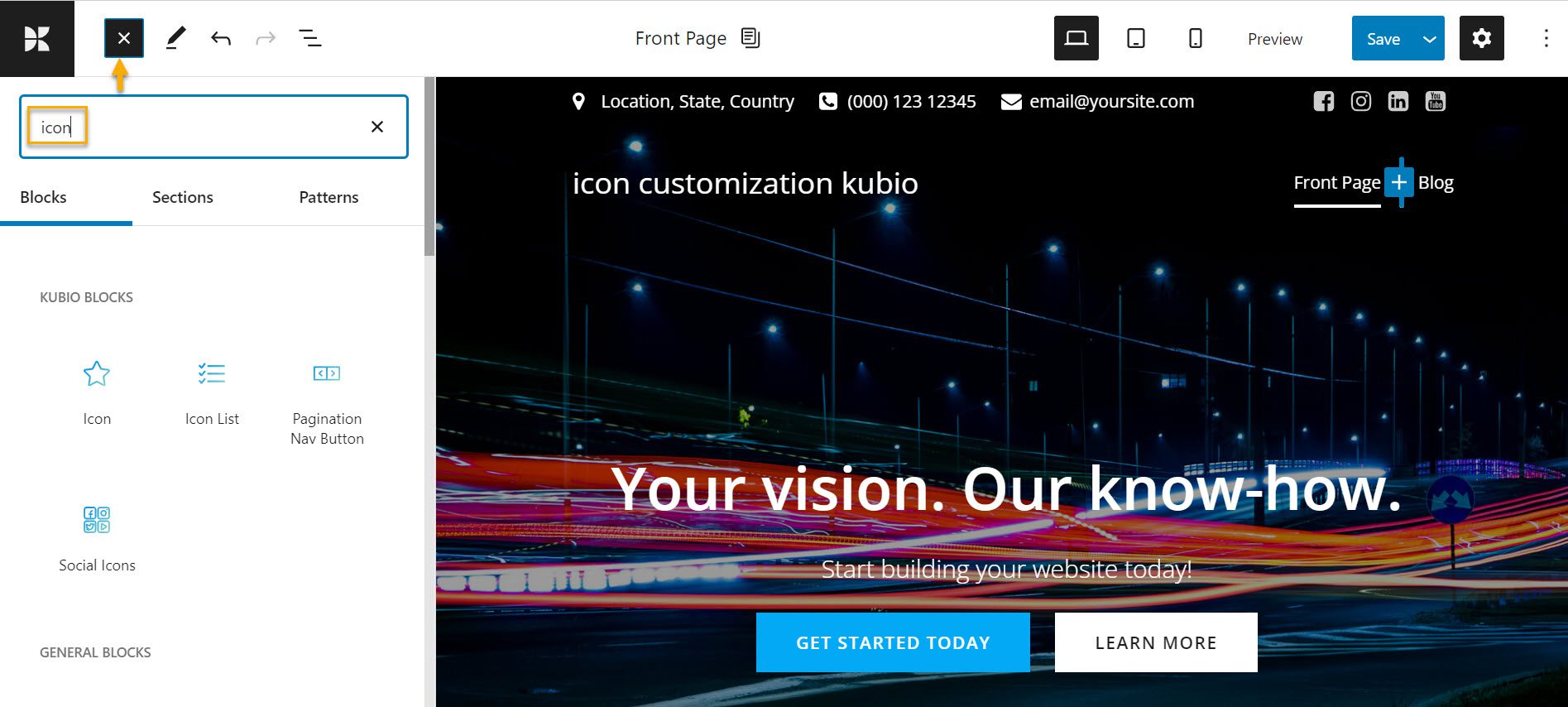Open the settings gear panel
The image size is (1568, 707).
click(1481, 38)
